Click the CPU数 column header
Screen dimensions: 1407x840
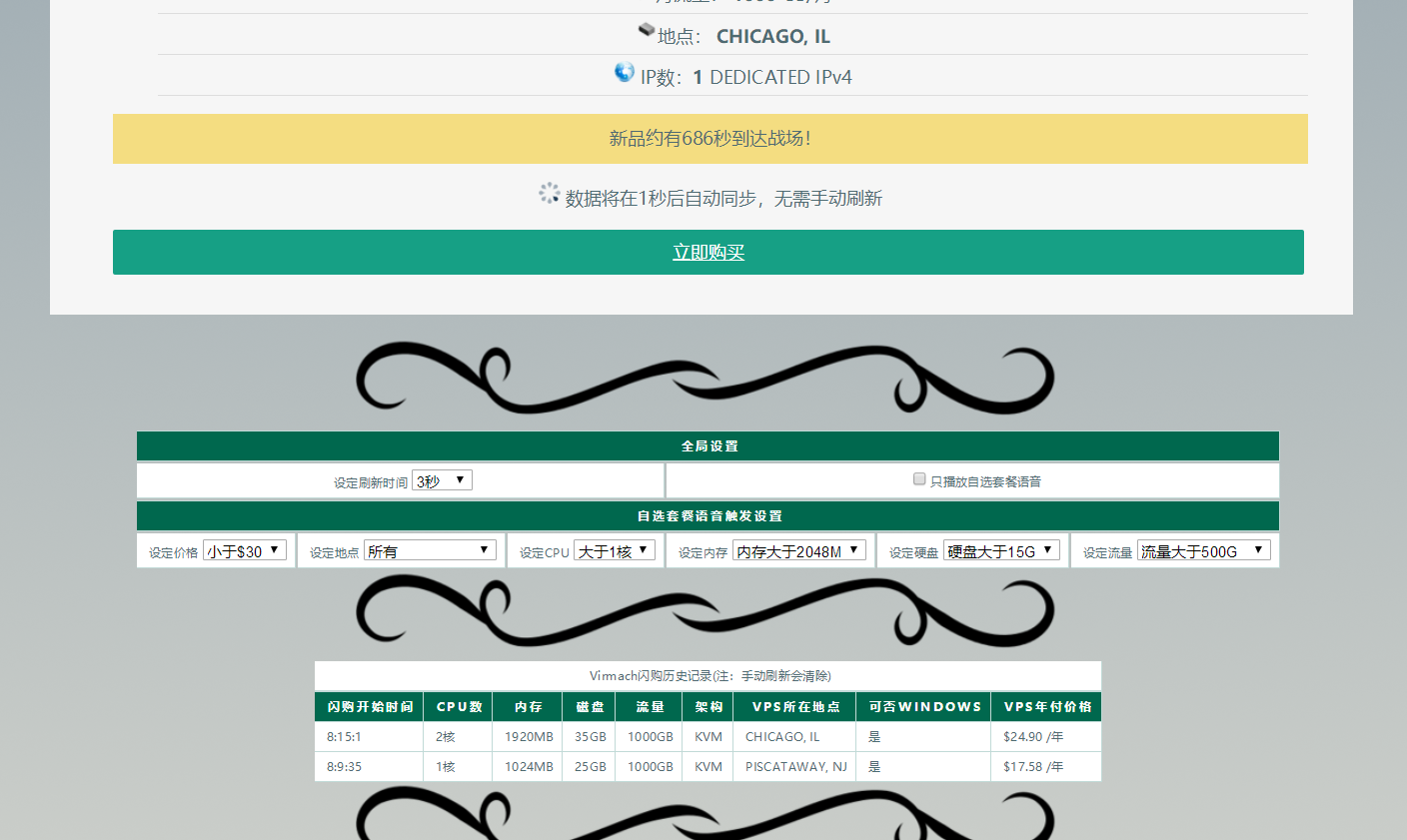tap(459, 706)
